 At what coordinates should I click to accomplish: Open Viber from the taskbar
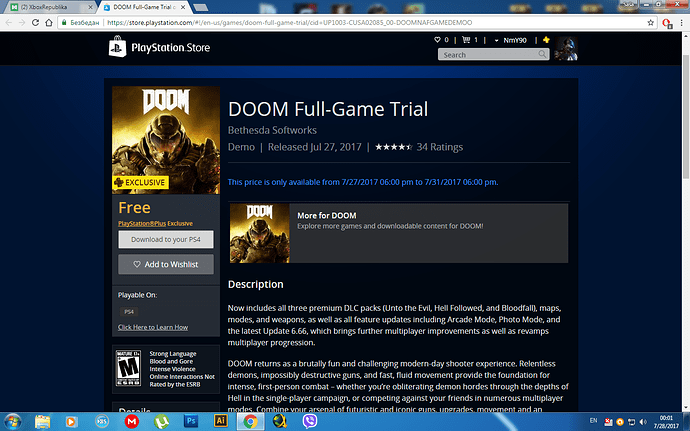coord(310,421)
